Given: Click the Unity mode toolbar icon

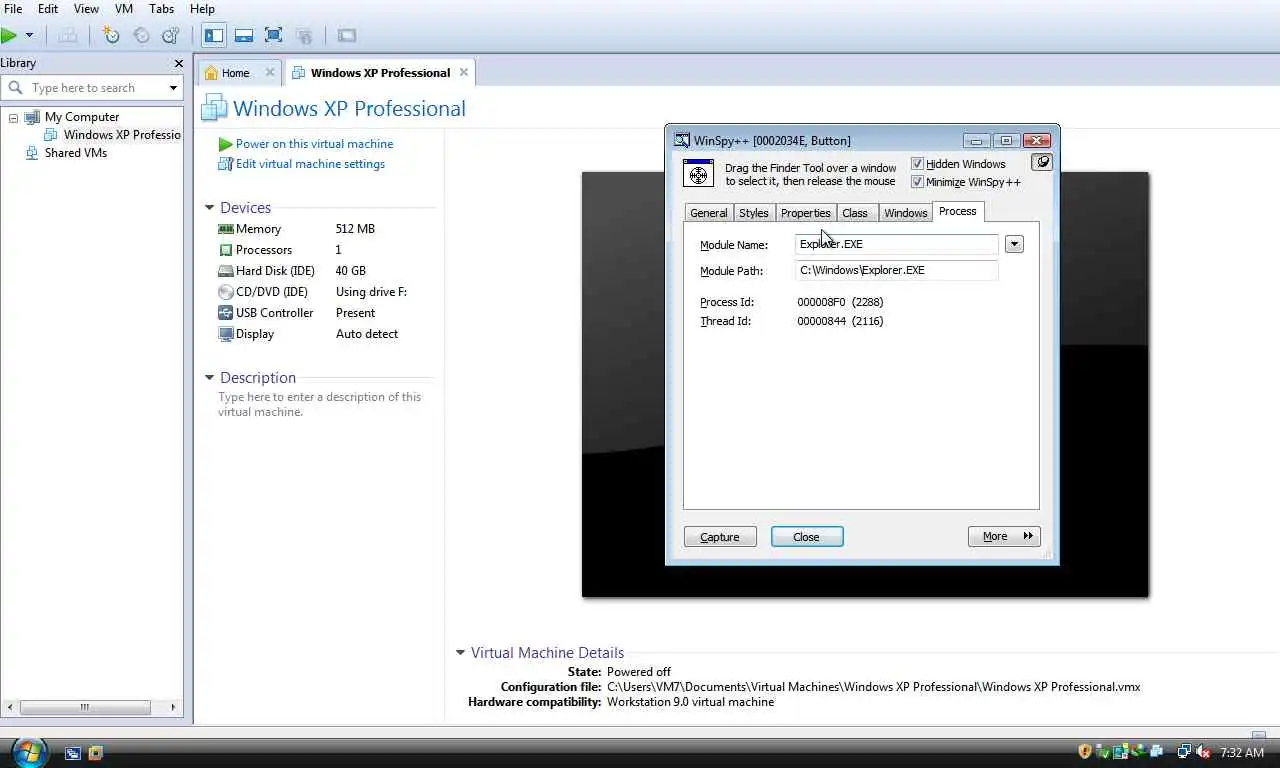Looking at the screenshot, I should pyautogui.click(x=305, y=35).
